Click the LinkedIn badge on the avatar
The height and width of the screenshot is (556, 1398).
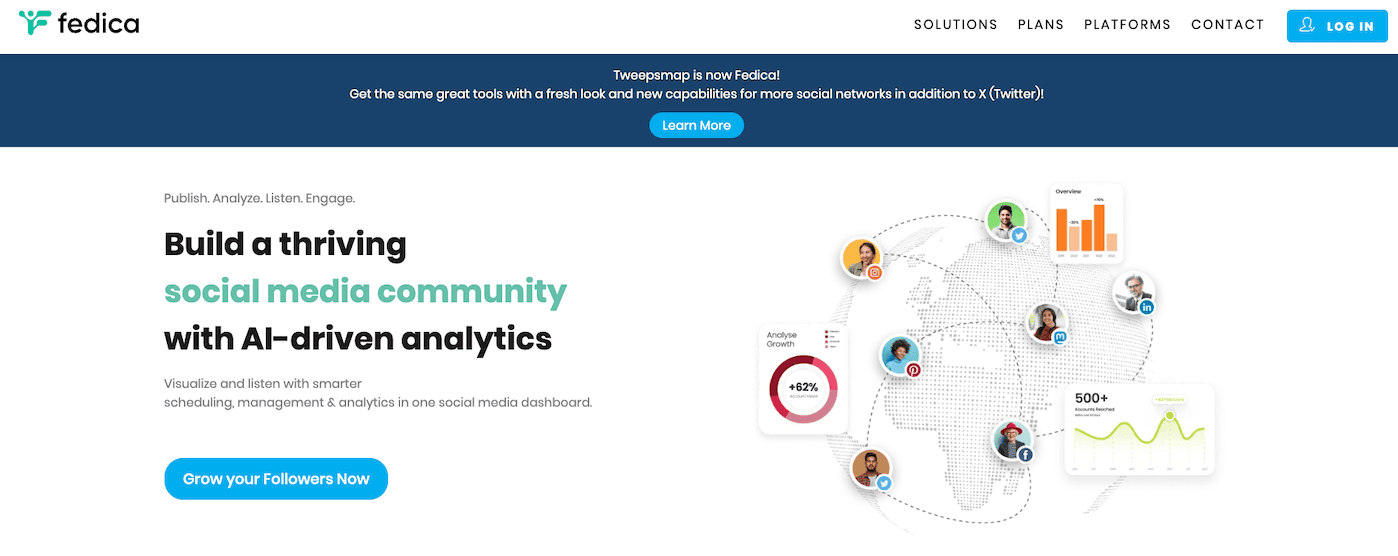[1147, 307]
